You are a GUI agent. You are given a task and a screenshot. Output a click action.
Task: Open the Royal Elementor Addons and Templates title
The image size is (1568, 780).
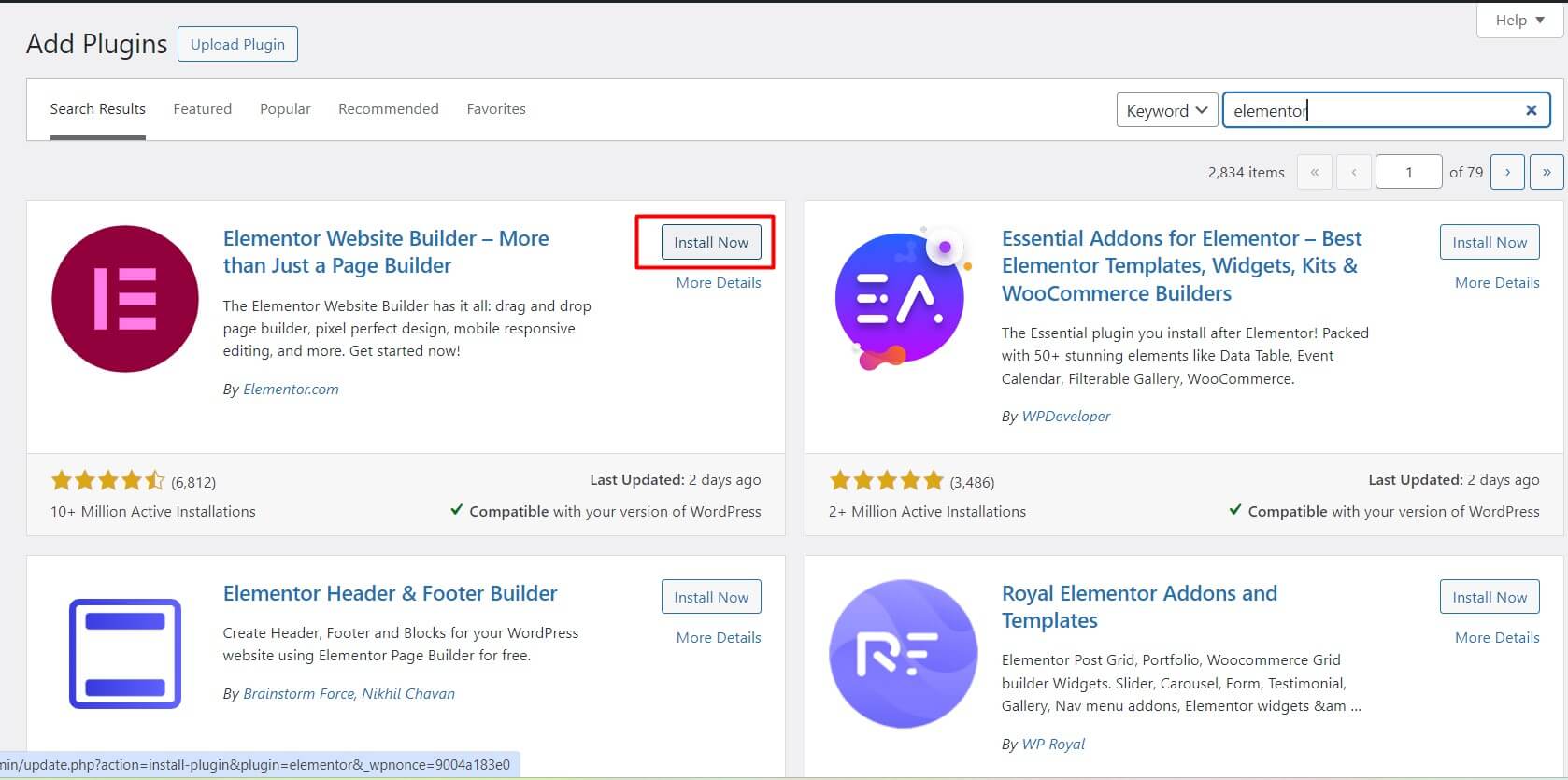tap(1139, 607)
